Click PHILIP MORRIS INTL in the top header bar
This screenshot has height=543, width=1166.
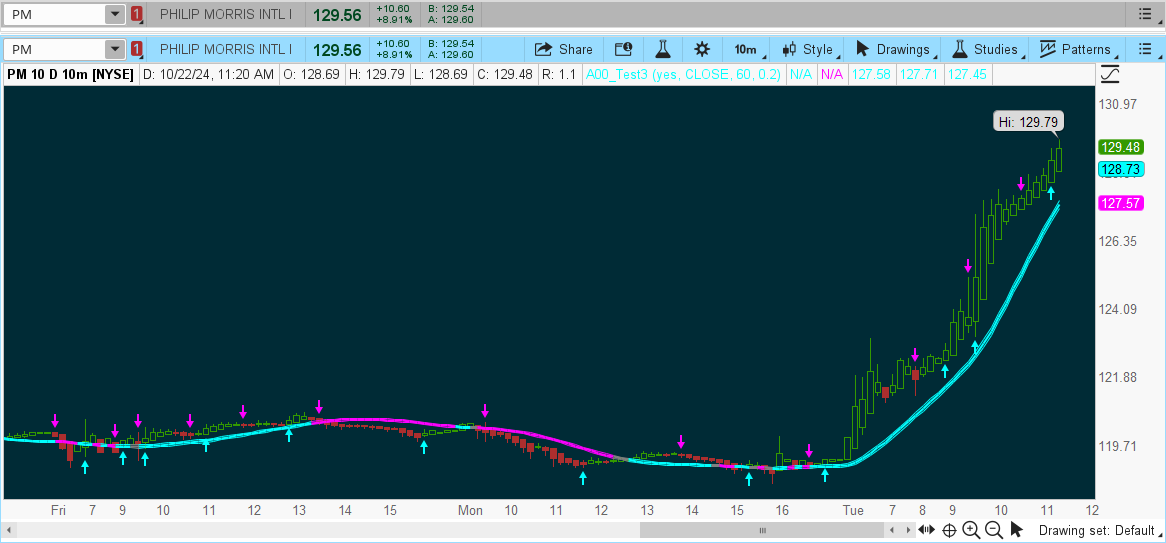[x=226, y=13]
